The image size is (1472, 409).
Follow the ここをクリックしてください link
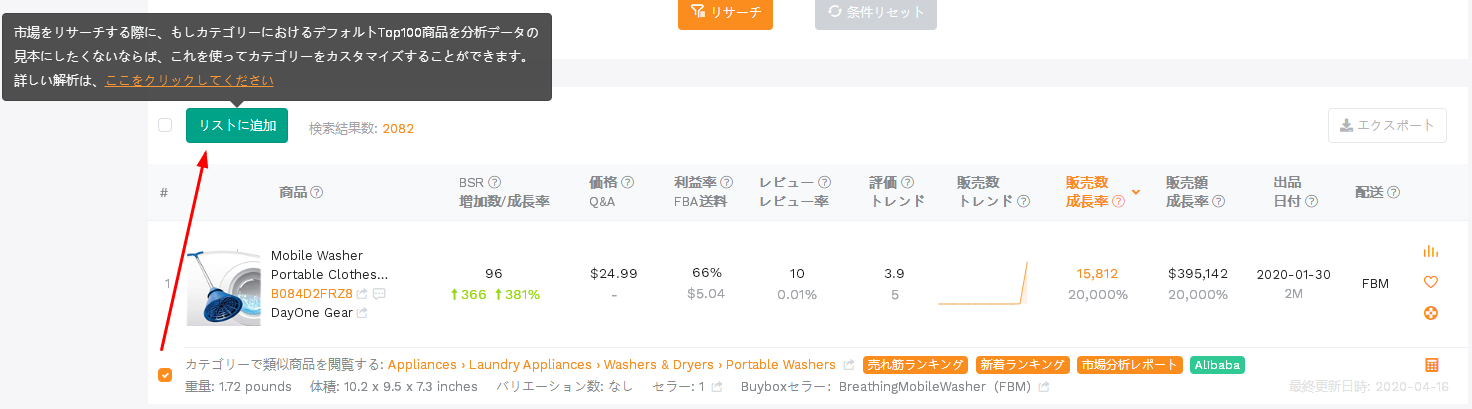189,80
